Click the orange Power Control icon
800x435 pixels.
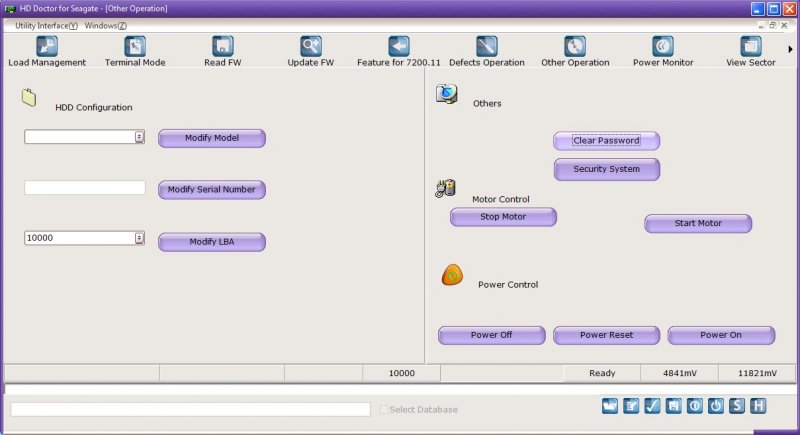pos(452,275)
